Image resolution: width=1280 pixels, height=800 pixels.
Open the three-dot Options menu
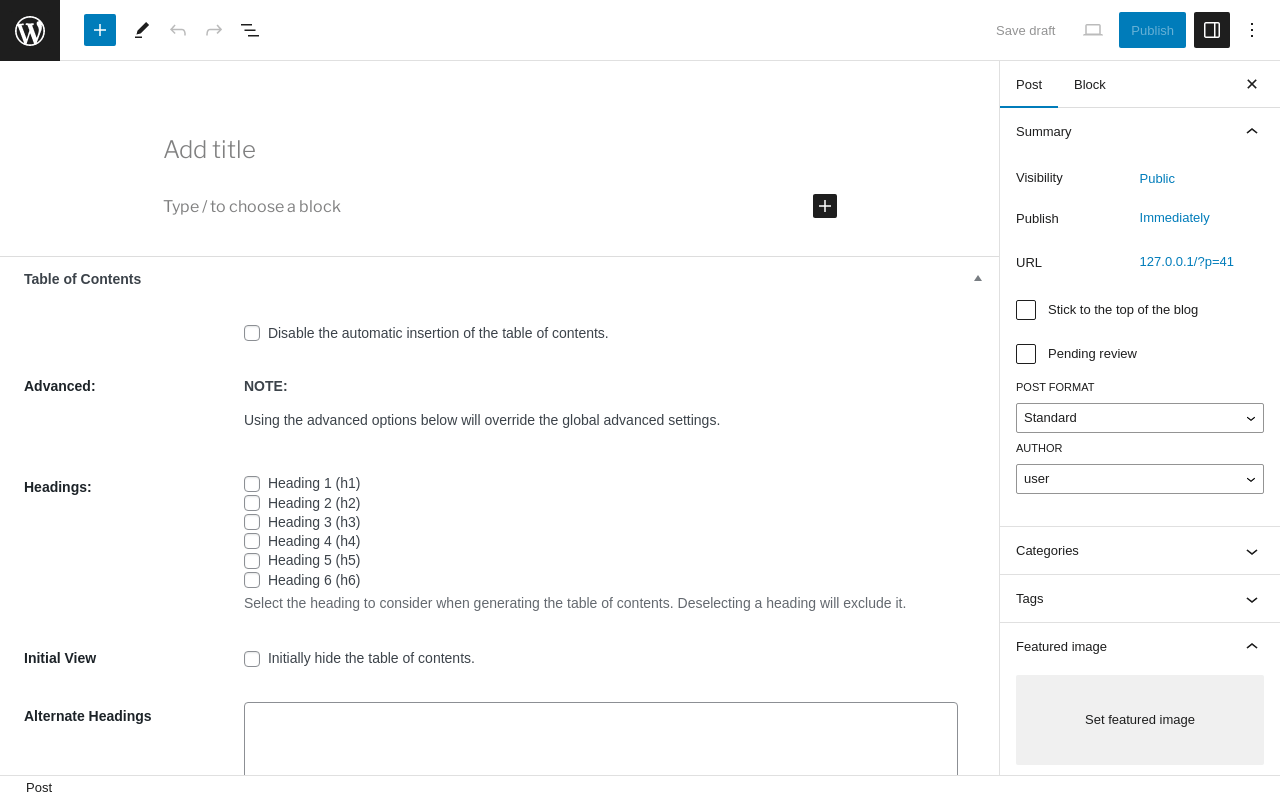pos(1252,30)
